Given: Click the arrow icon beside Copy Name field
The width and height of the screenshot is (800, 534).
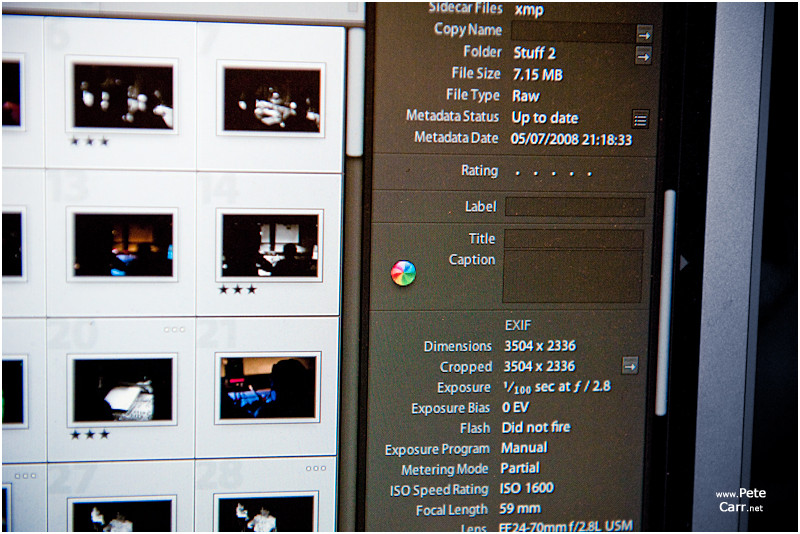Looking at the screenshot, I should (644, 32).
